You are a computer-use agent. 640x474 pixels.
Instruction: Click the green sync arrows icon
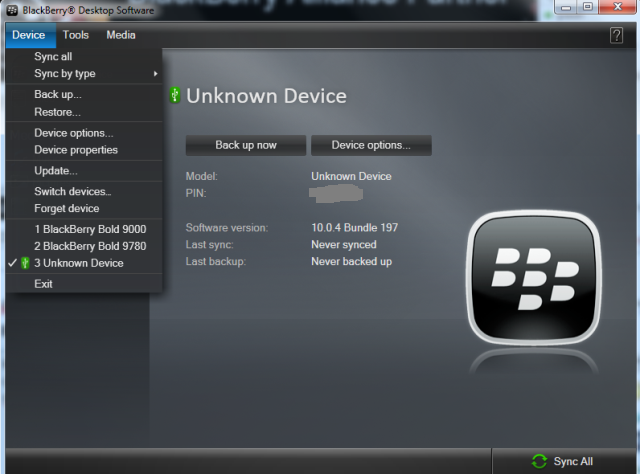pyautogui.click(x=539, y=461)
